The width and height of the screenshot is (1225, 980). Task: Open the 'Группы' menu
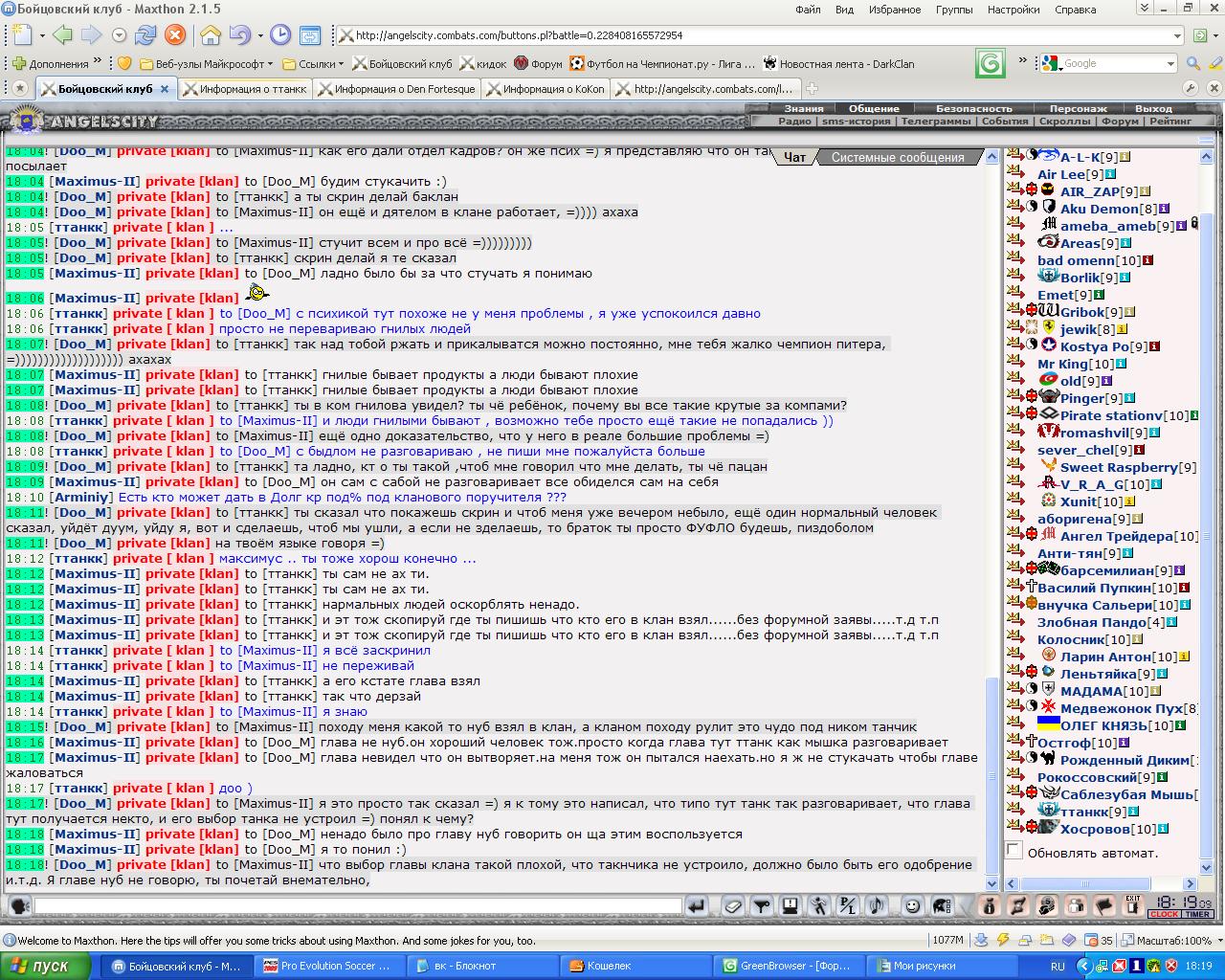(x=954, y=10)
